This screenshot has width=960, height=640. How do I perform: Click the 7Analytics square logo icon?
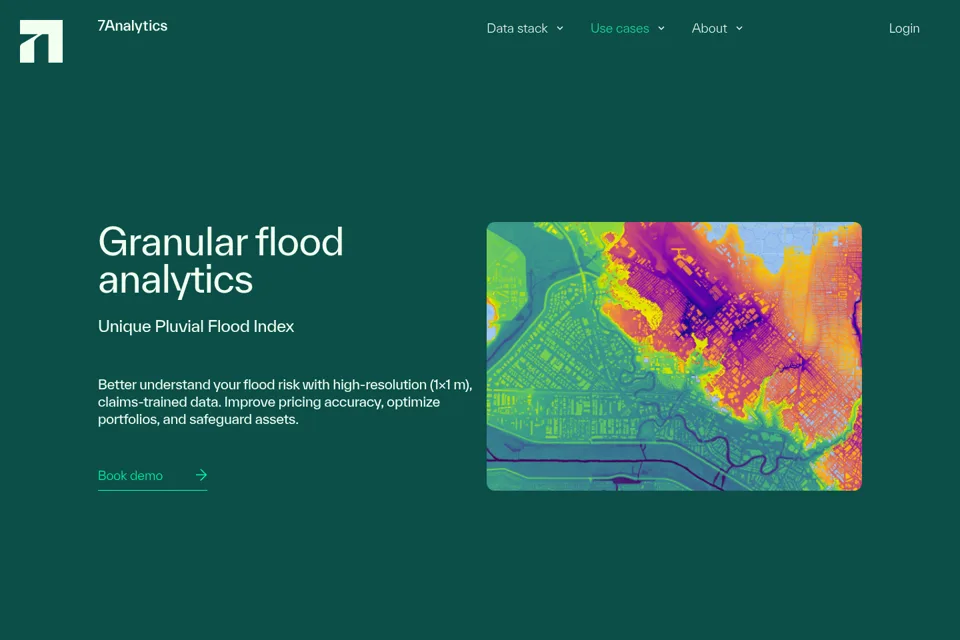tap(41, 41)
